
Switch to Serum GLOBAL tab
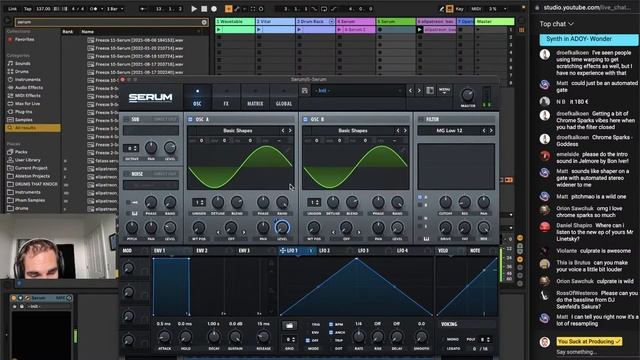click(x=284, y=97)
